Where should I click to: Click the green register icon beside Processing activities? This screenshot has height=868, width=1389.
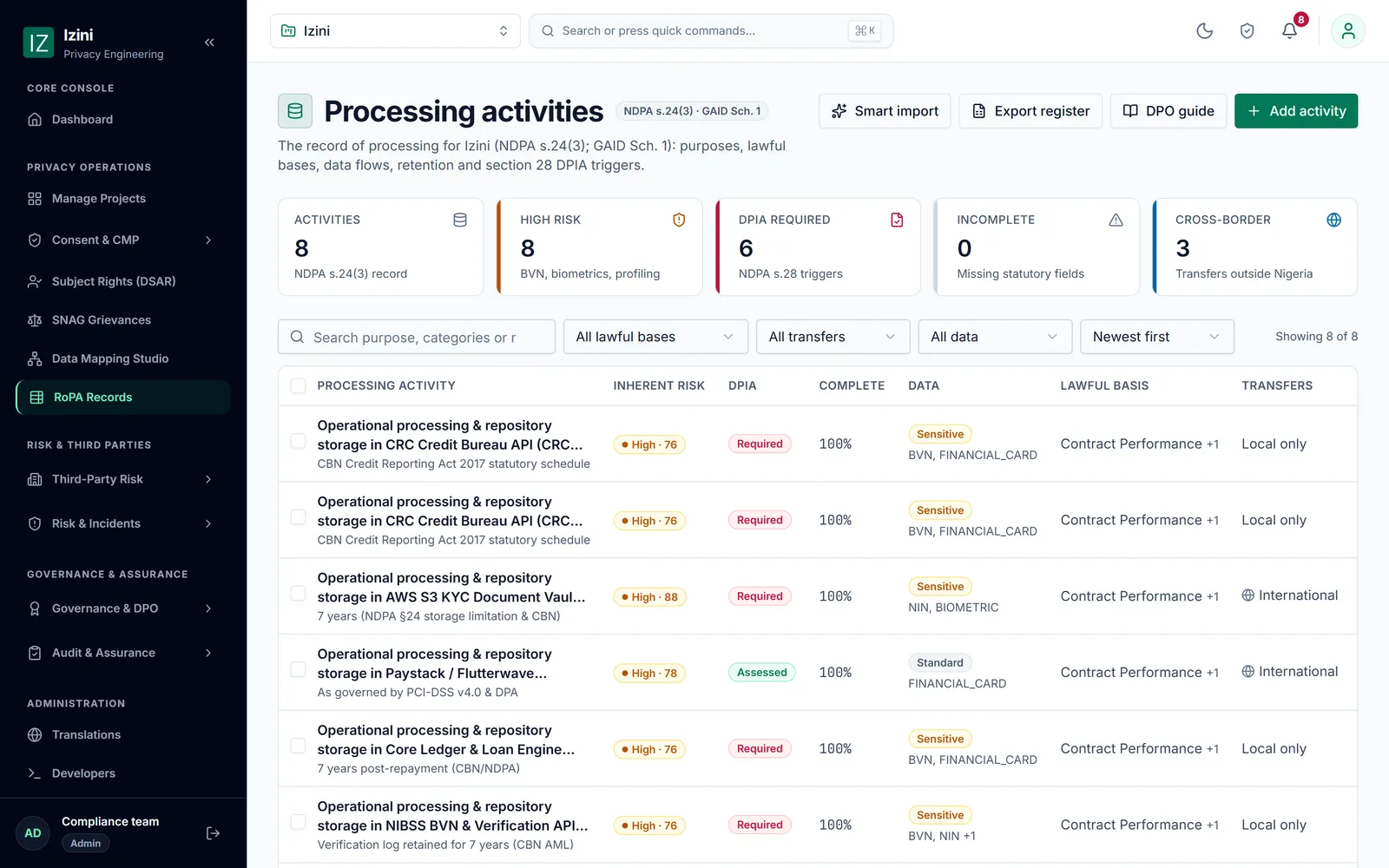click(295, 111)
